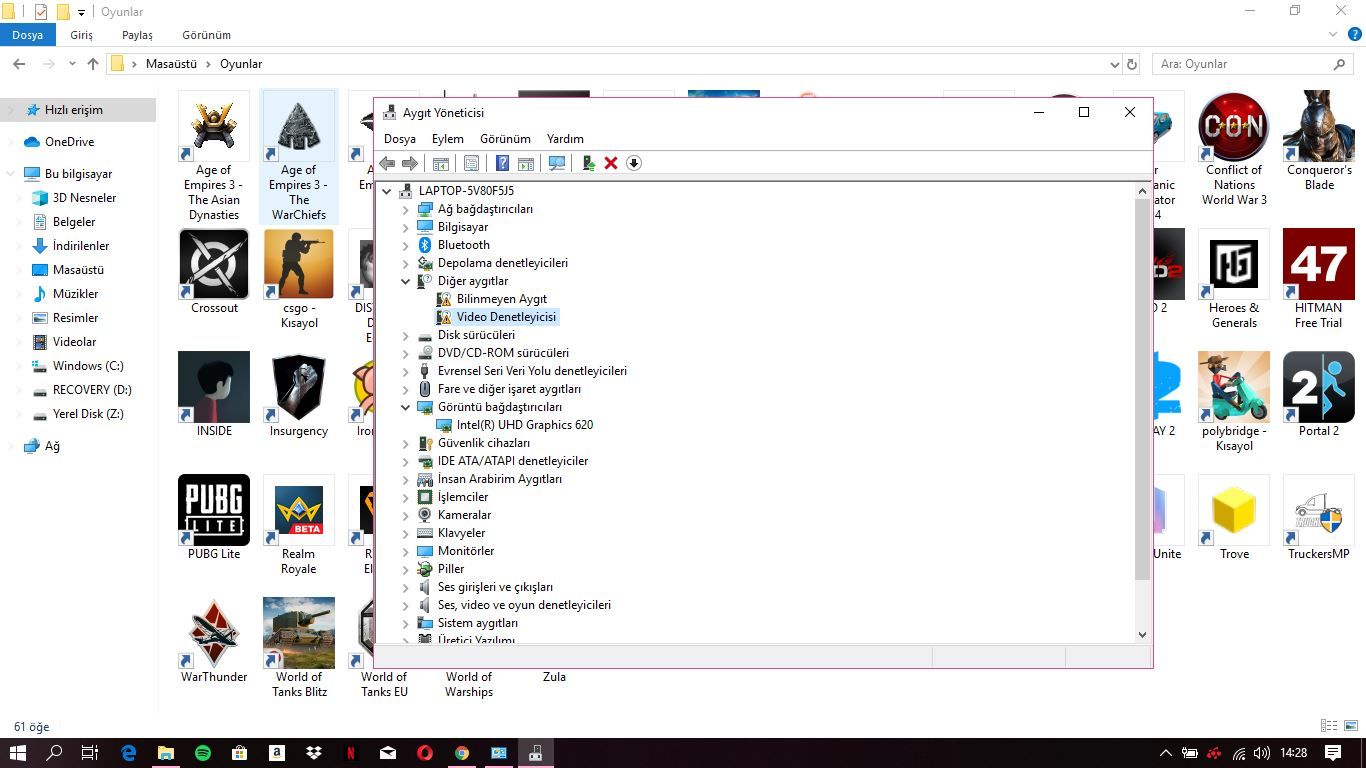The width and height of the screenshot is (1366, 768).
Task: Open Spotify from the taskbar
Action: 203,753
